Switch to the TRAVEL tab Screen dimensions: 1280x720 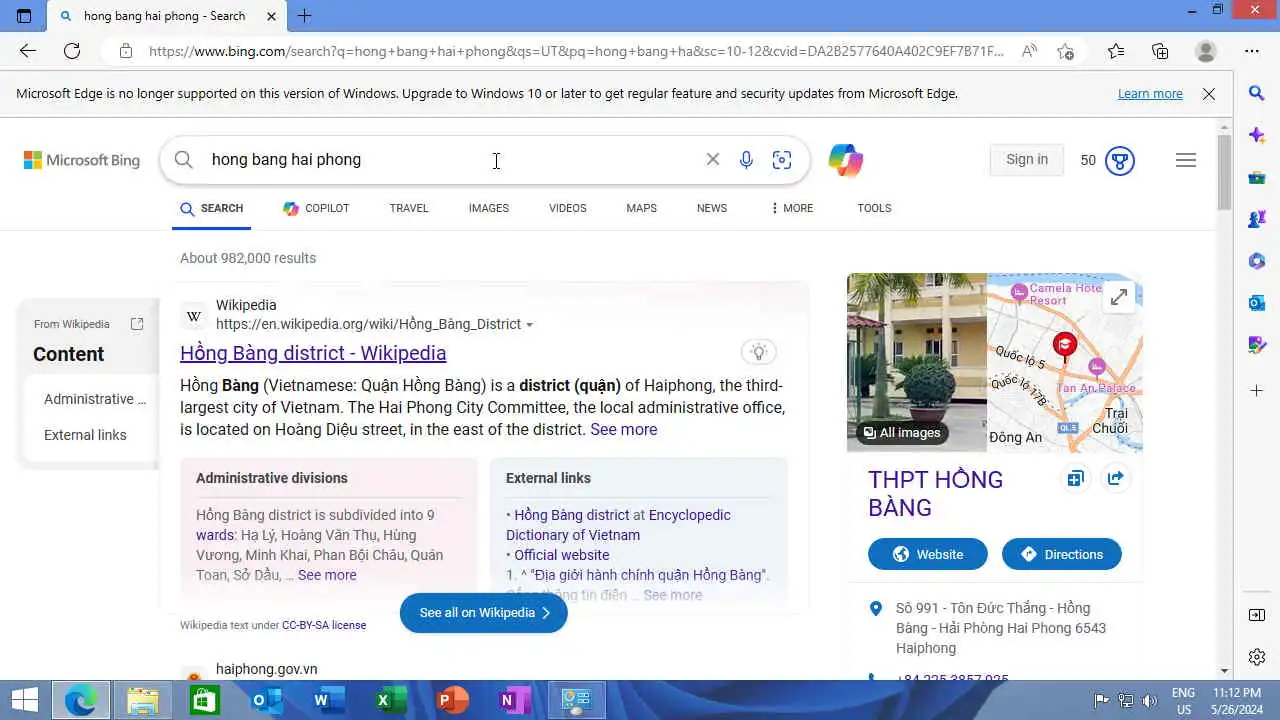coord(409,208)
